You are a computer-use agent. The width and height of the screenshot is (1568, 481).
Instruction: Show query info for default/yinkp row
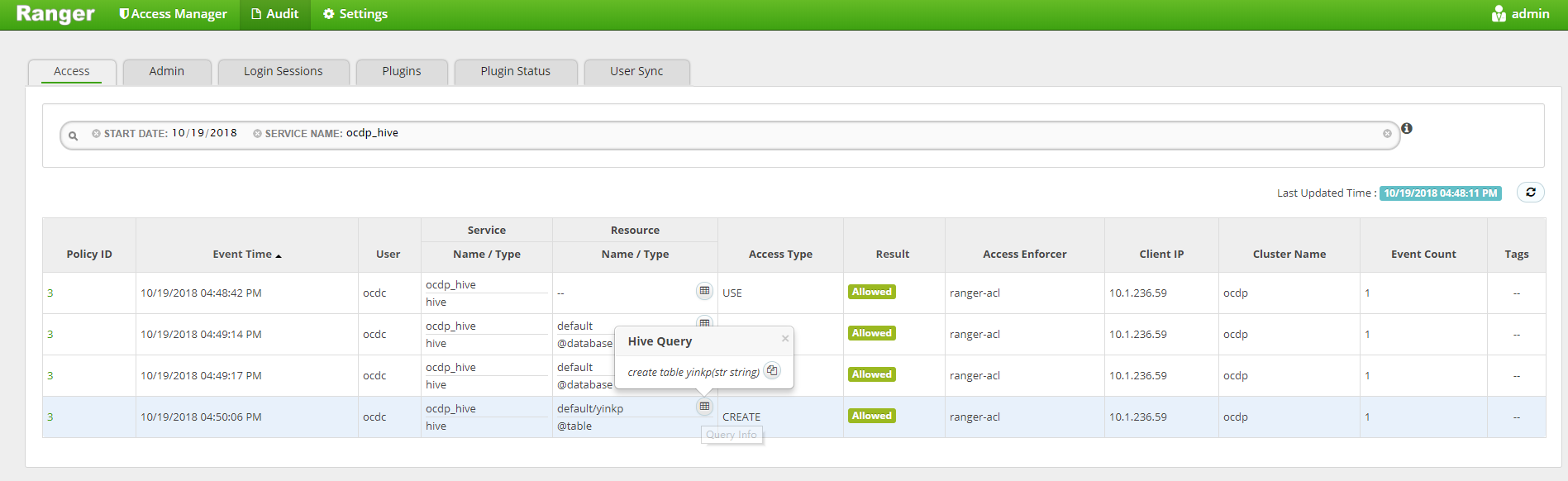click(704, 407)
